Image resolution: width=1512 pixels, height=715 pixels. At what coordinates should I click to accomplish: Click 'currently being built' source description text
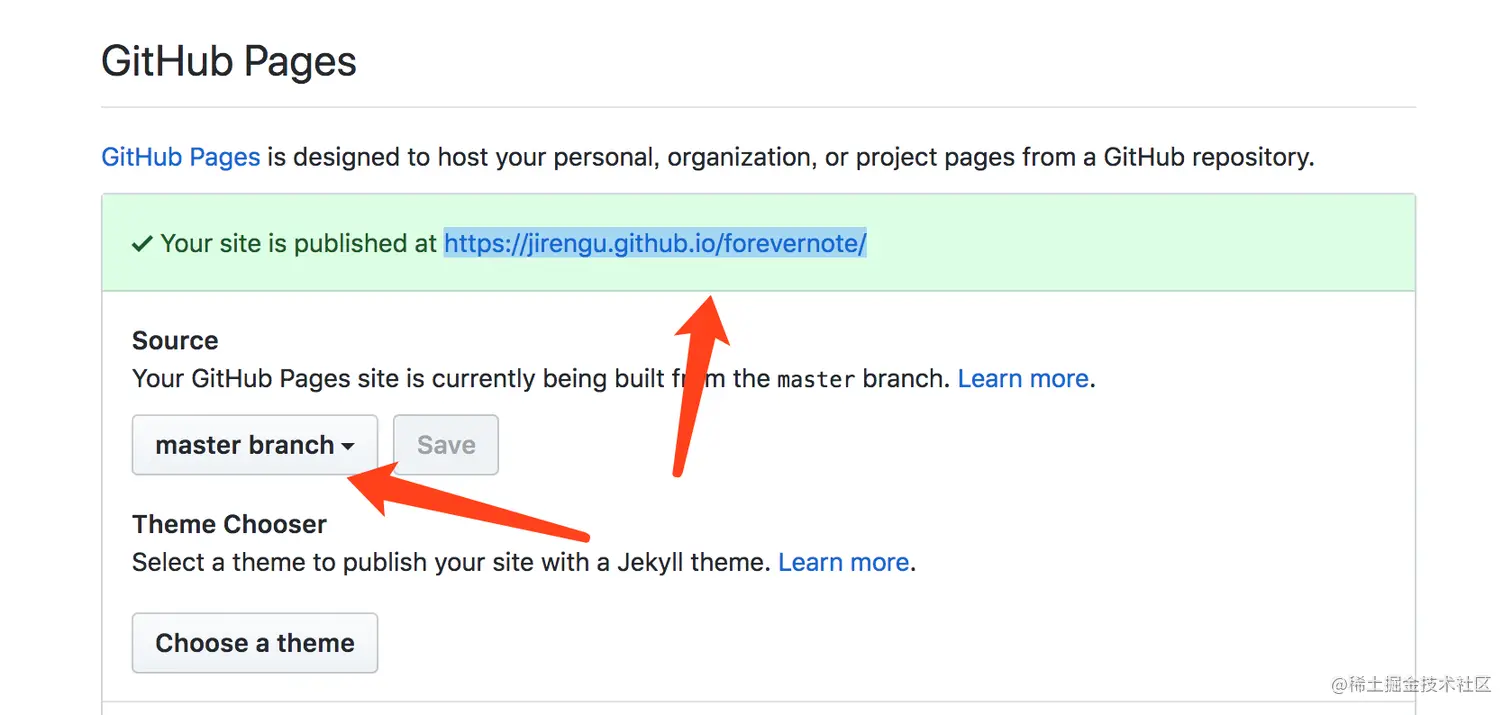pyautogui.click(x=500, y=379)
